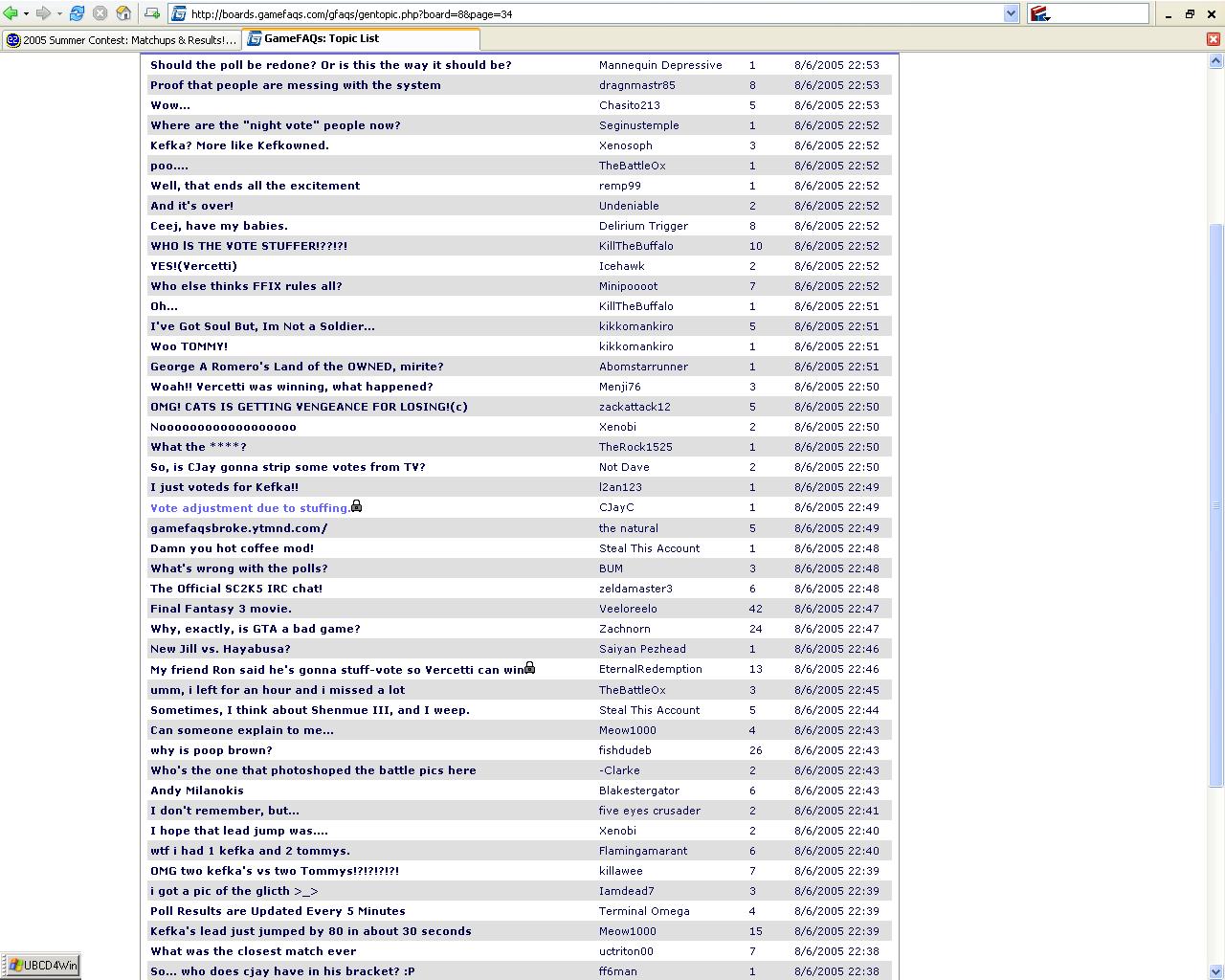Open 'Sometimes, I think about Shenmue III' topic
The width and height of the screenshot is (1225, 980).
pyautogui.click(x=310, y=710)
